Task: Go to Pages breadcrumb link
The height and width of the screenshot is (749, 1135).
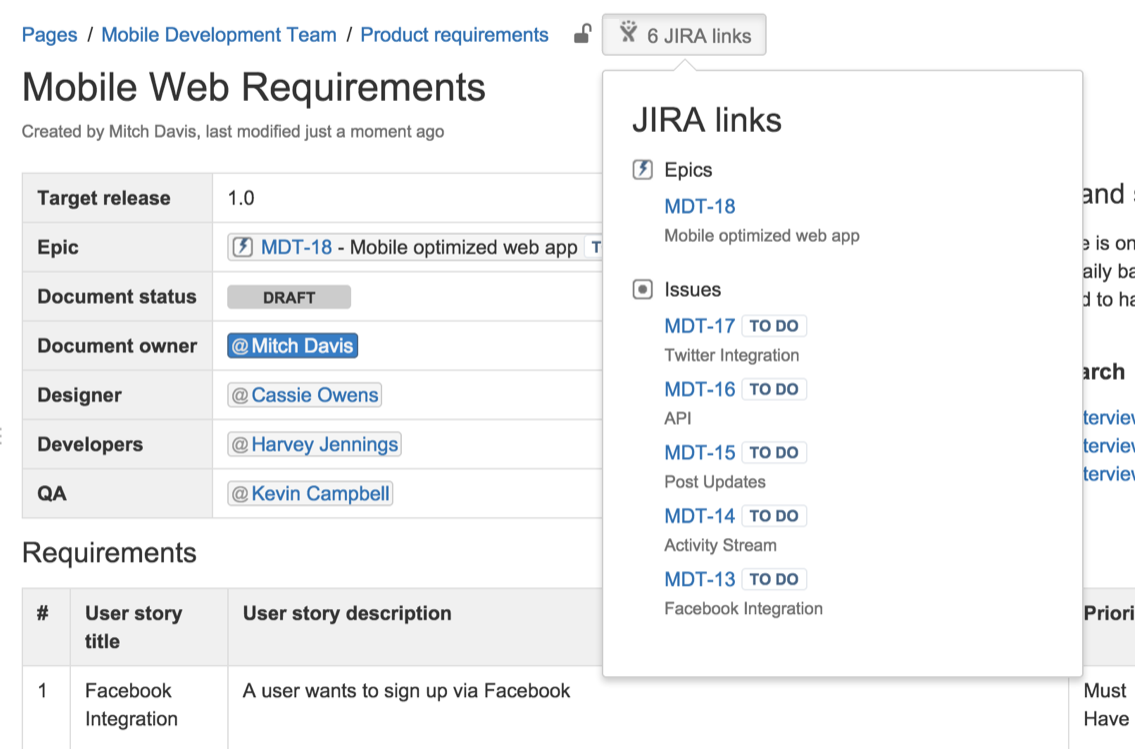Action: tap(49, 35)
